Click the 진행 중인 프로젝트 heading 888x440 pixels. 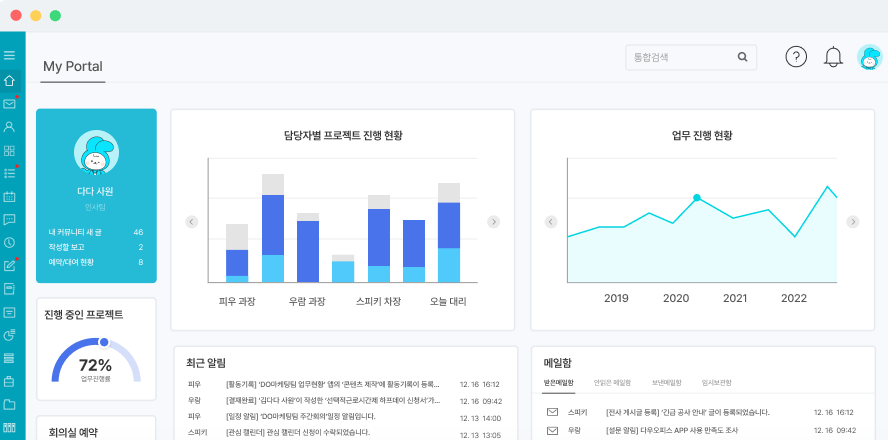[84, 315]
